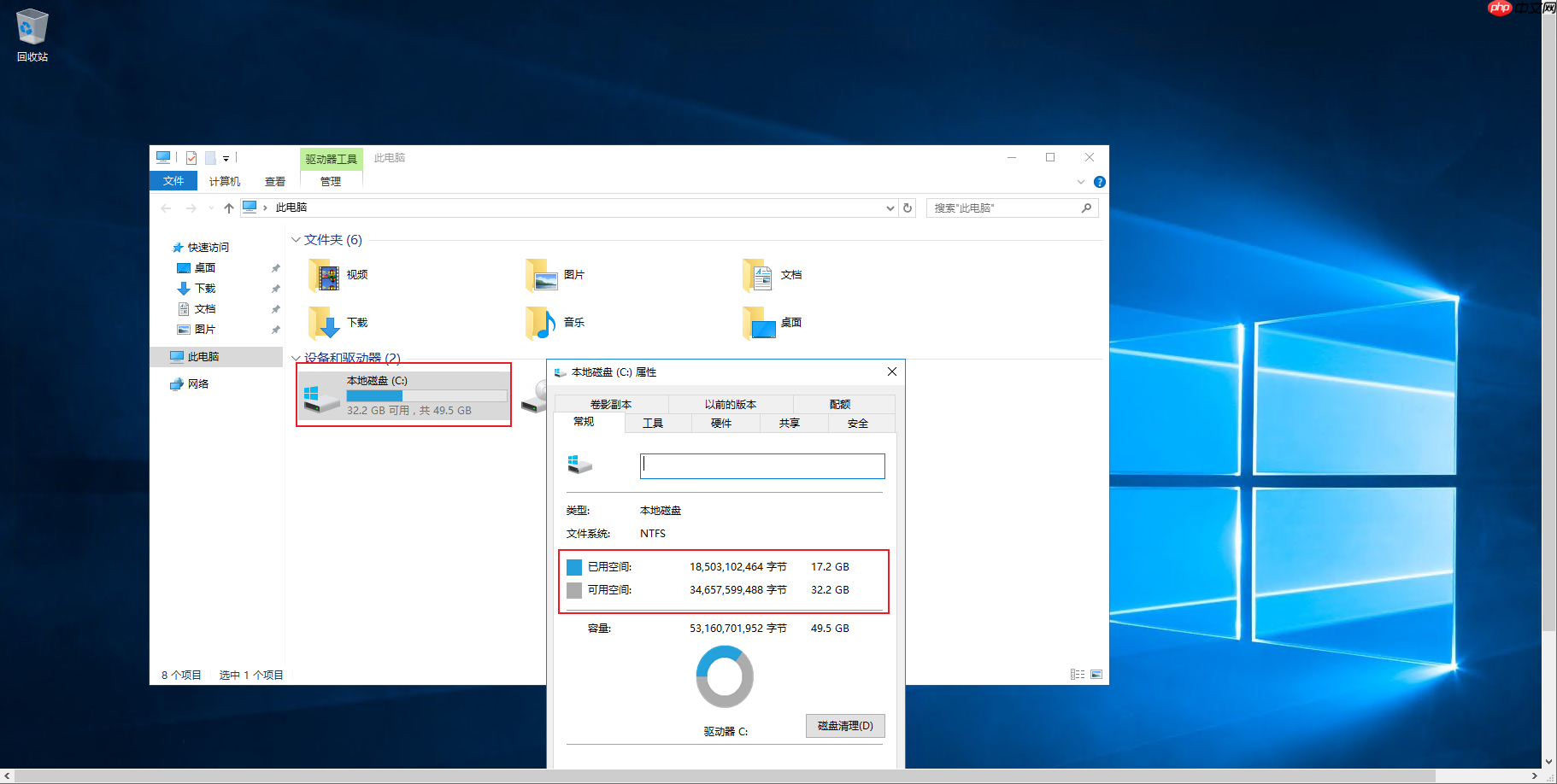Open the 硬件 tab in disk properties
The width and height of the screenshot is (1557, 784).
(x=722, y=423)
